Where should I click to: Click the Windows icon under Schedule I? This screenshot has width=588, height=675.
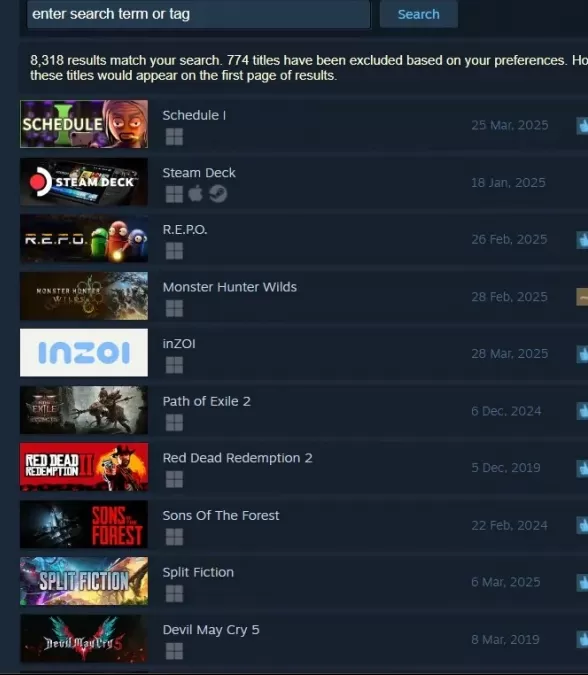coord(174,137)
